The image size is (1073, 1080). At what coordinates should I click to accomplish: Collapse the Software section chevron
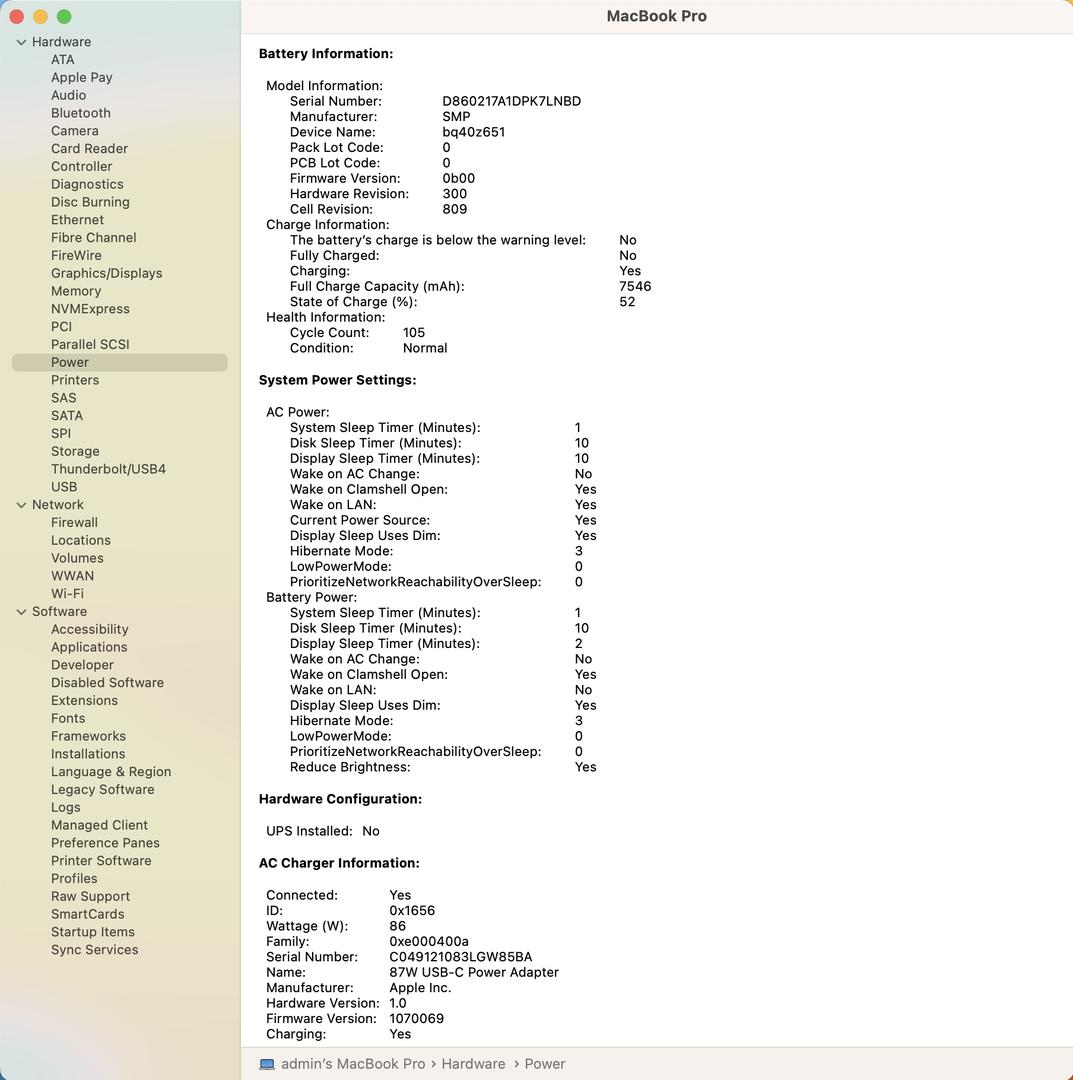click(x=21, y=612)
